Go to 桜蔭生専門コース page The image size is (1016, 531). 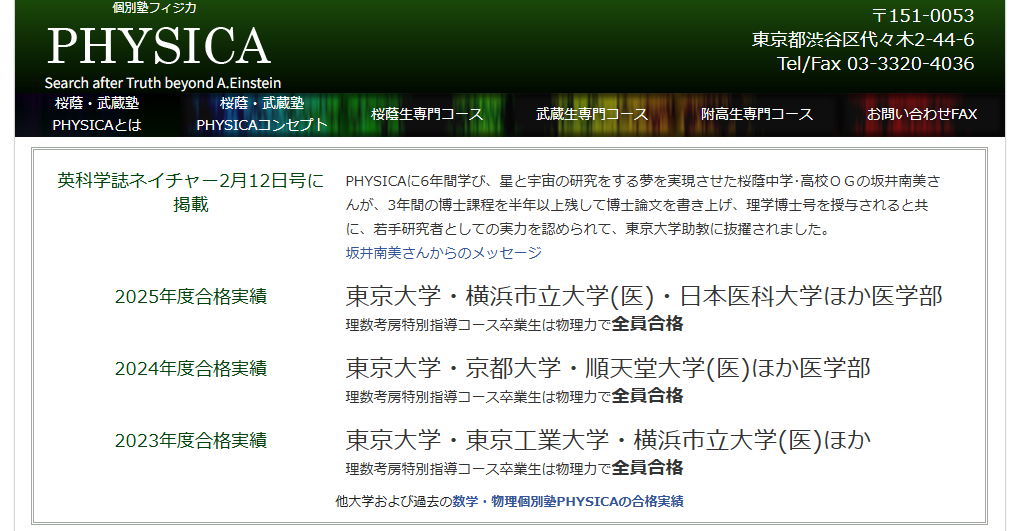[x=427, y=114]
